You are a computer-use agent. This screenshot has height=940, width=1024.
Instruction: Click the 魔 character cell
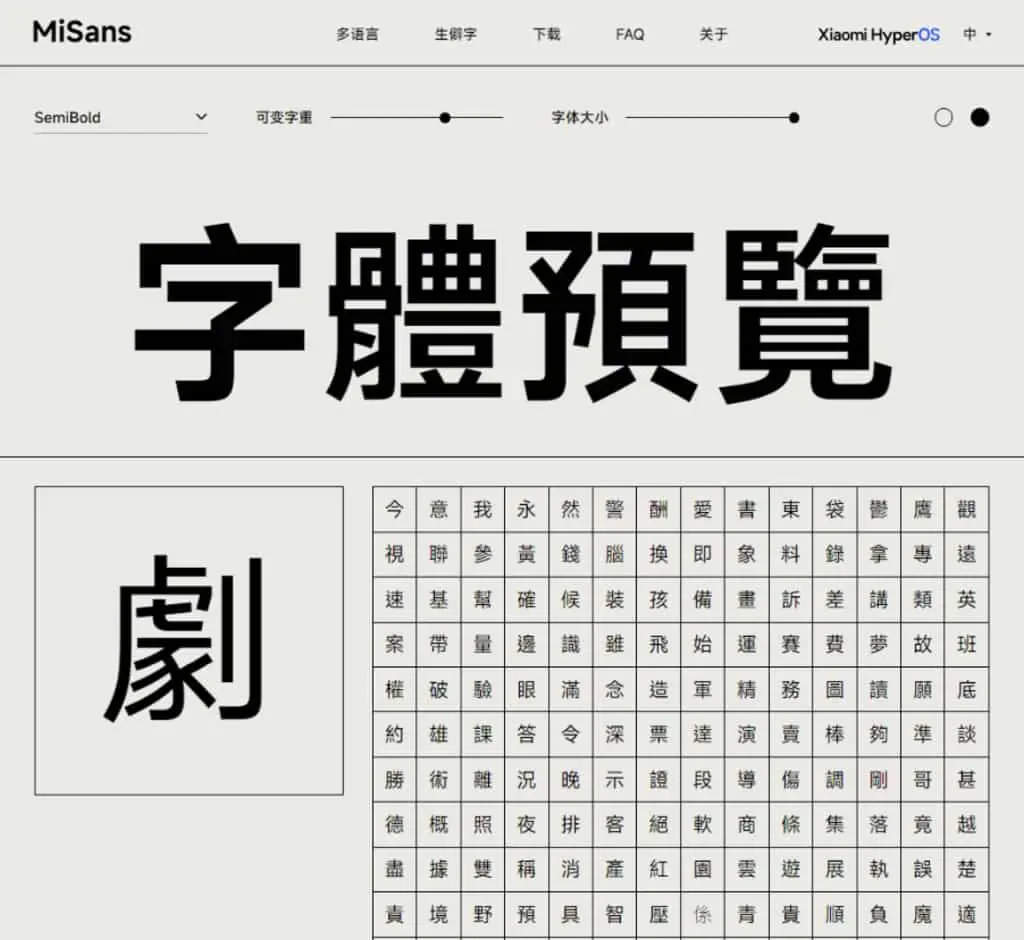[x=922, y=914]
